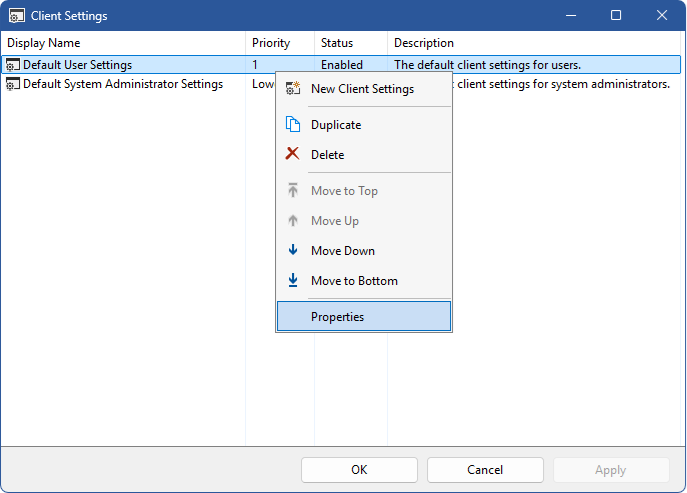Click the Default User Settings row icon
687x493 pixels.
coord(13,65)
